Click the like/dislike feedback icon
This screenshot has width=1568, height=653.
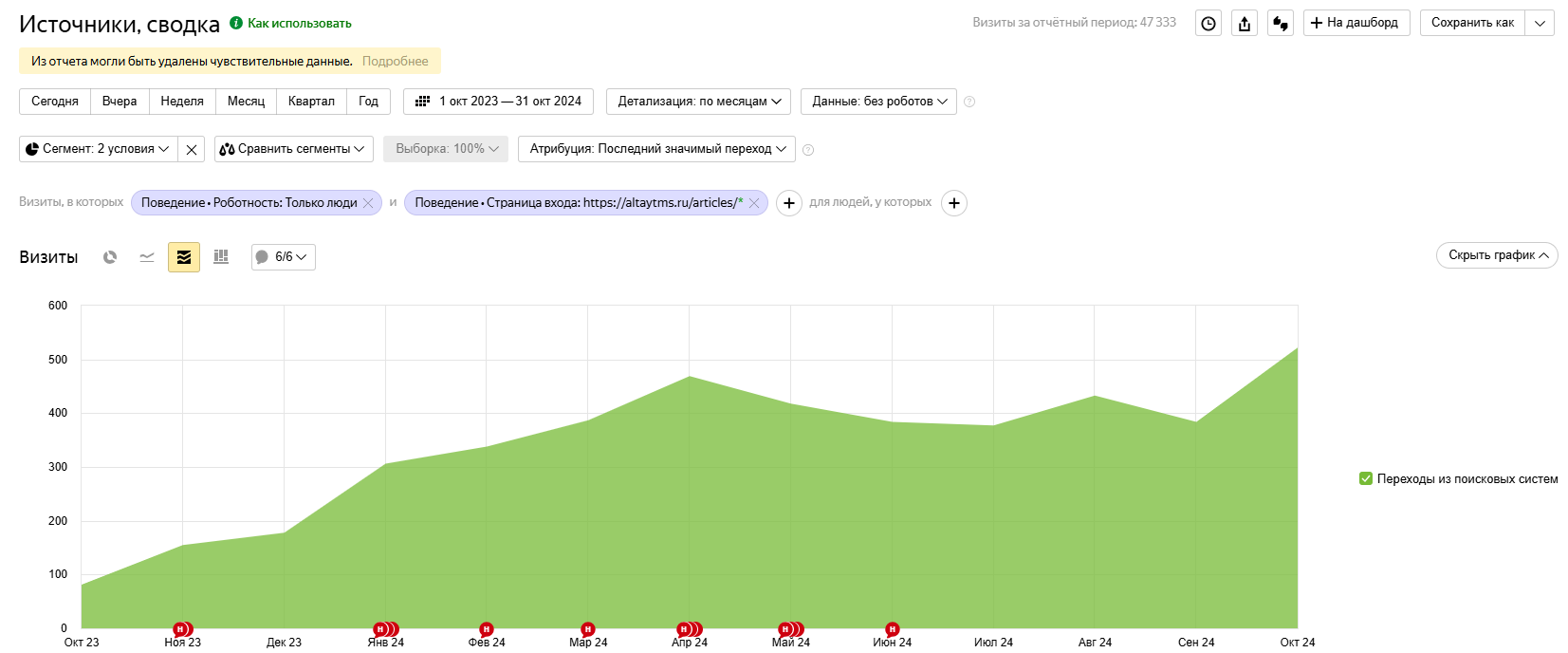tap(1281, 24)
